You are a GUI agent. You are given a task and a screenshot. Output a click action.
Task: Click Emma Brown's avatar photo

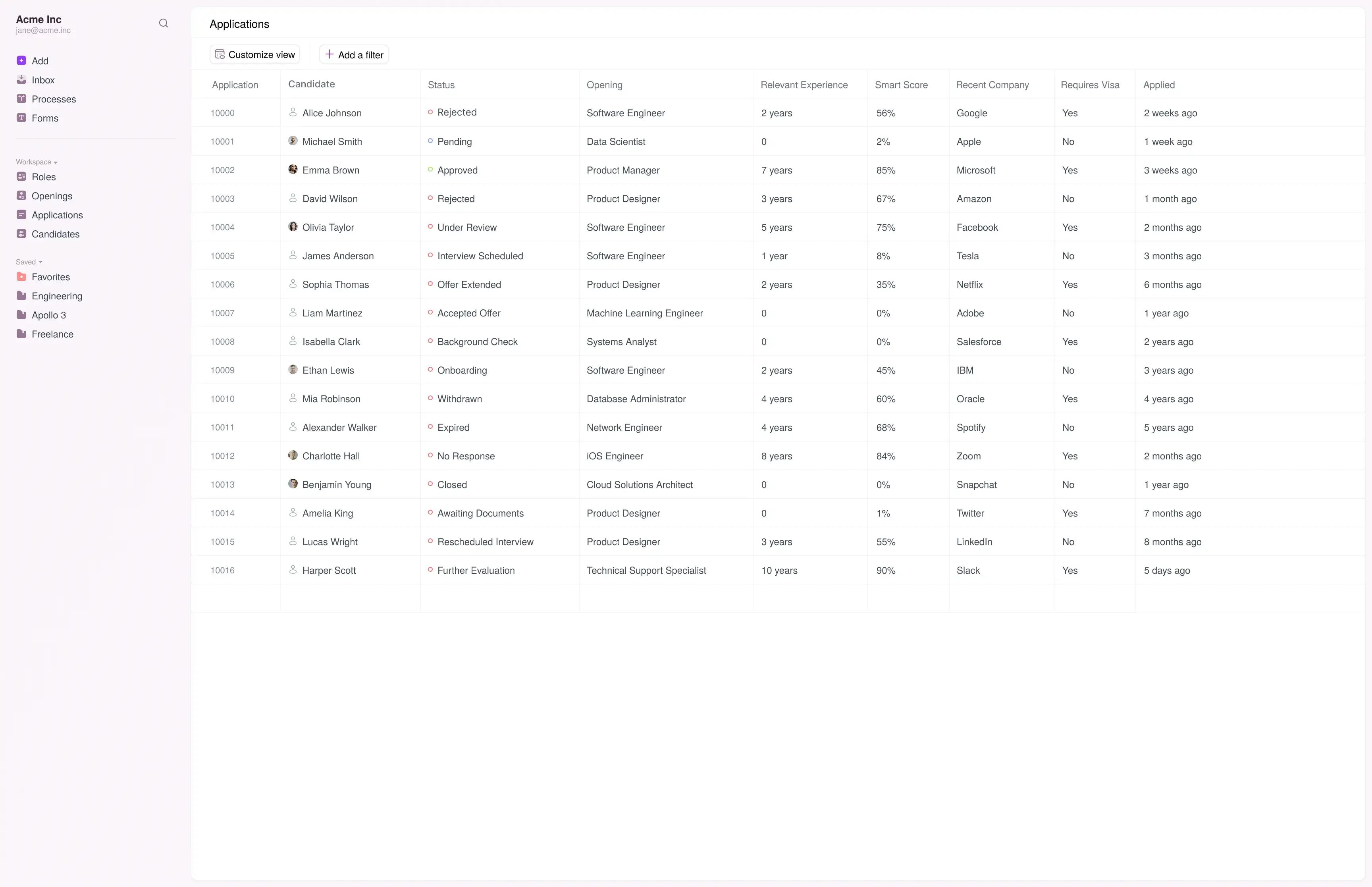[x=293, y=169]
